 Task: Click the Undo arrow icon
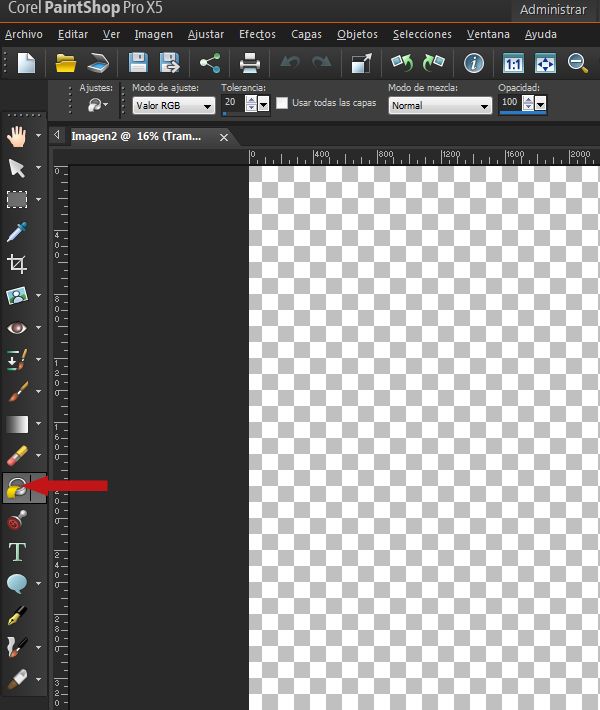click(290, 62)
